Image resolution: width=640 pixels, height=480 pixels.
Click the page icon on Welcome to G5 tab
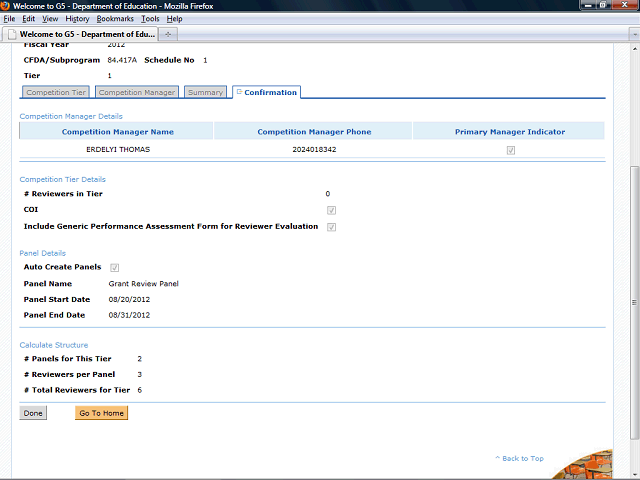pyautogui.click(x=12, y=34)
